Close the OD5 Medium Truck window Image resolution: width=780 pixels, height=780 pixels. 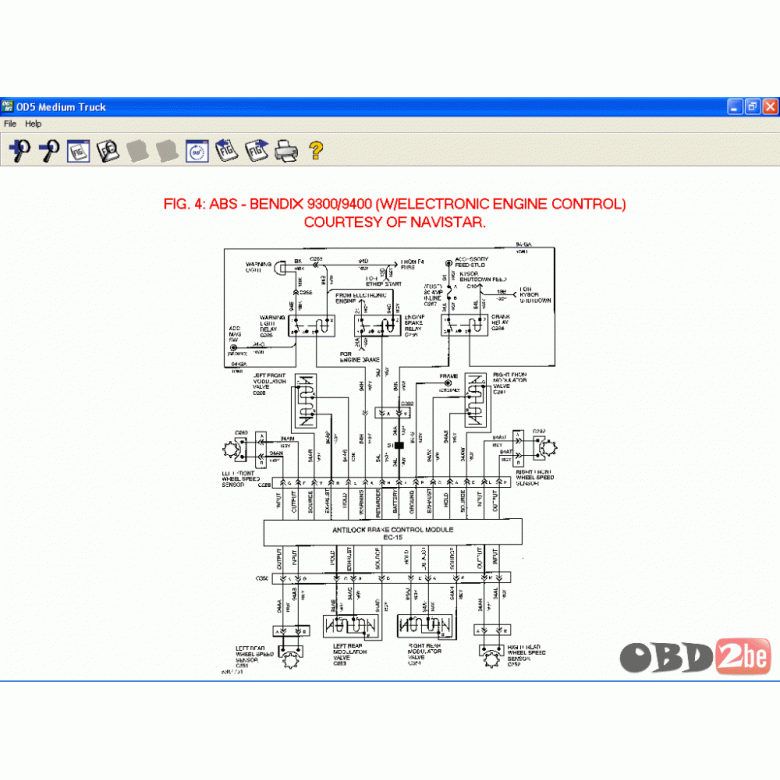771,106
